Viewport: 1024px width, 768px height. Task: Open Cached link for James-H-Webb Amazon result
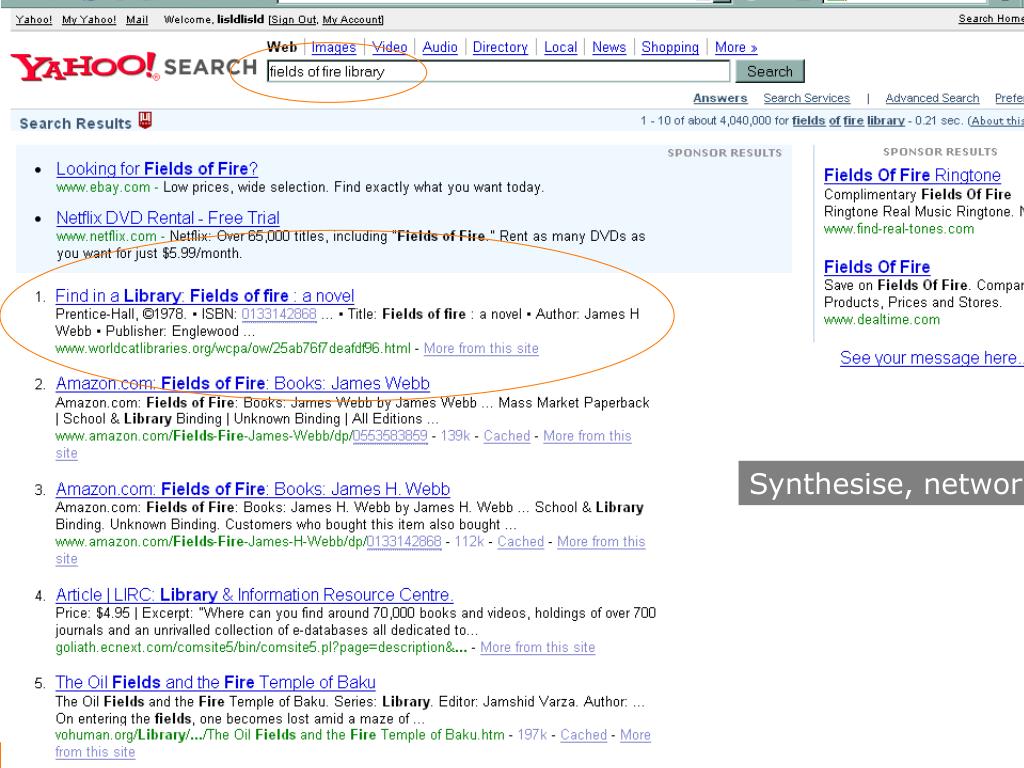(x=520, y=541)
